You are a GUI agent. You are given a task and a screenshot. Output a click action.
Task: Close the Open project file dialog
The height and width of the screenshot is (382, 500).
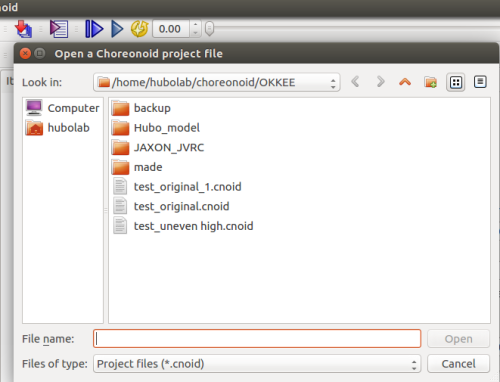tap(25, 53)
